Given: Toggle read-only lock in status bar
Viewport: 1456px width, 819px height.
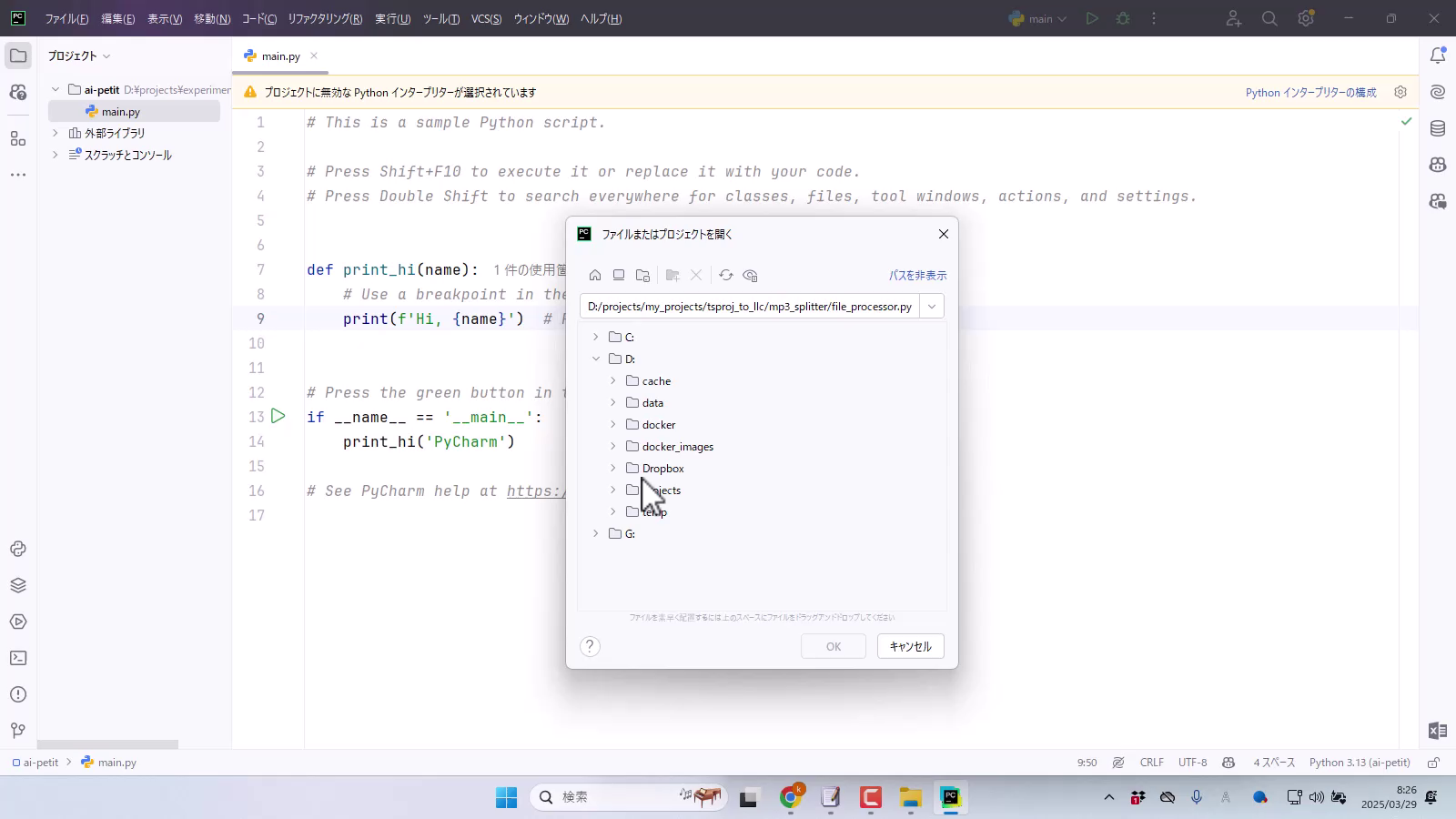Looking at the screenshot, I should [x=1433, y=763].
